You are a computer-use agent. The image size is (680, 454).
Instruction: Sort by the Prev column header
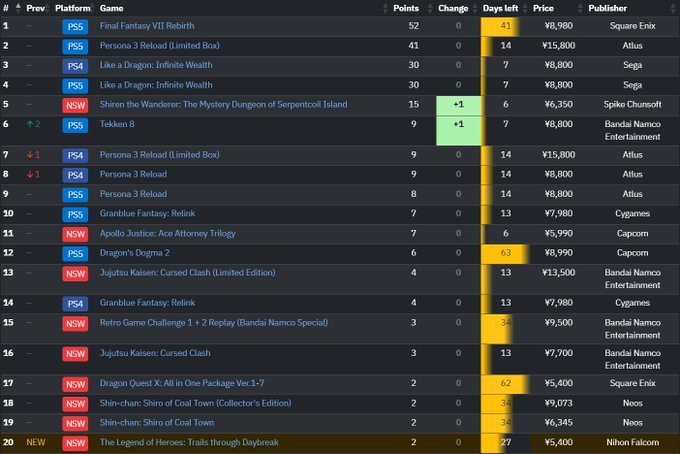[36, 8]
